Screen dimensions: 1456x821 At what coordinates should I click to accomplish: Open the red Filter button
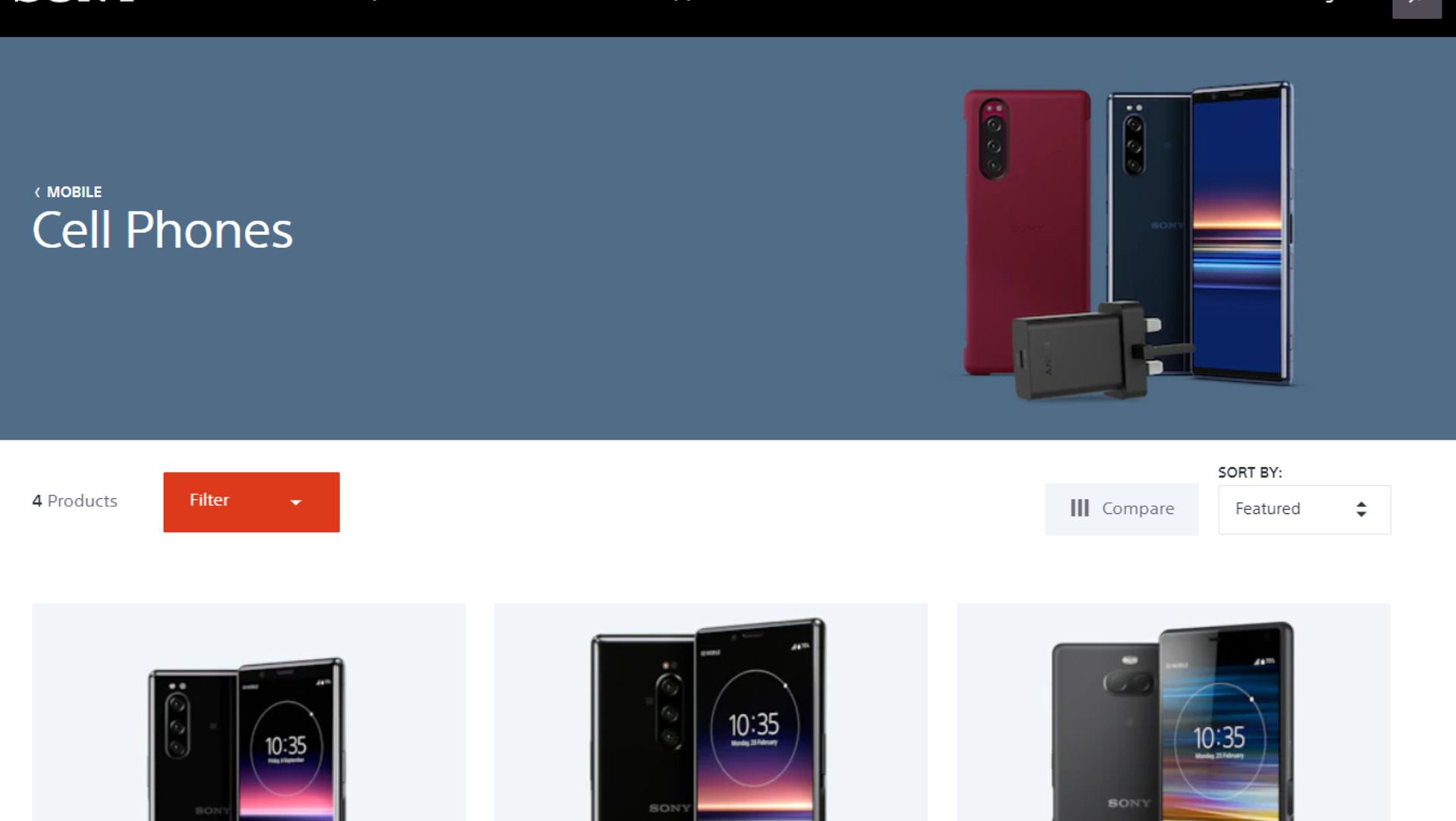(x=251, y=502)
